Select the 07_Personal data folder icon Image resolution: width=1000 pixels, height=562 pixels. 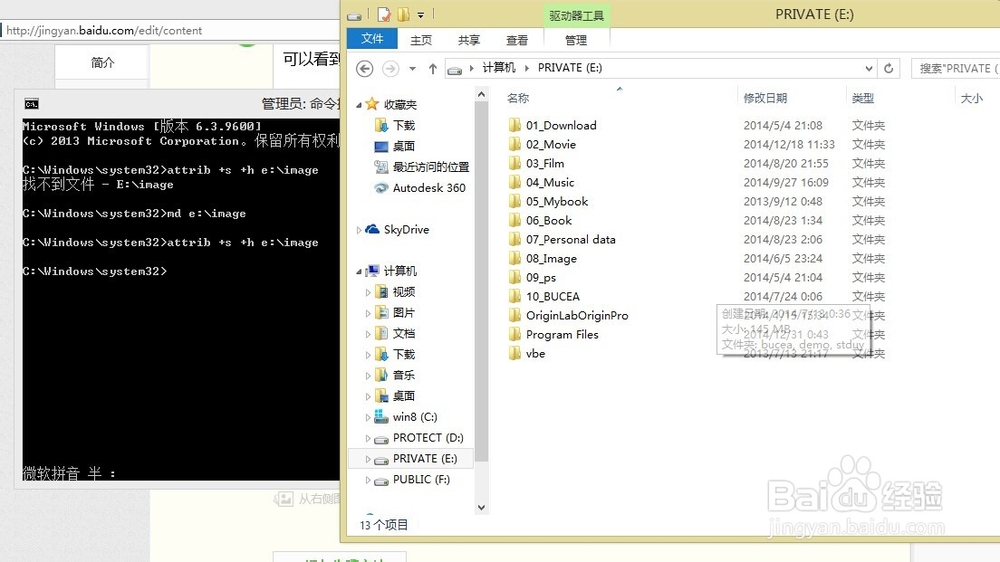point(515,239)
